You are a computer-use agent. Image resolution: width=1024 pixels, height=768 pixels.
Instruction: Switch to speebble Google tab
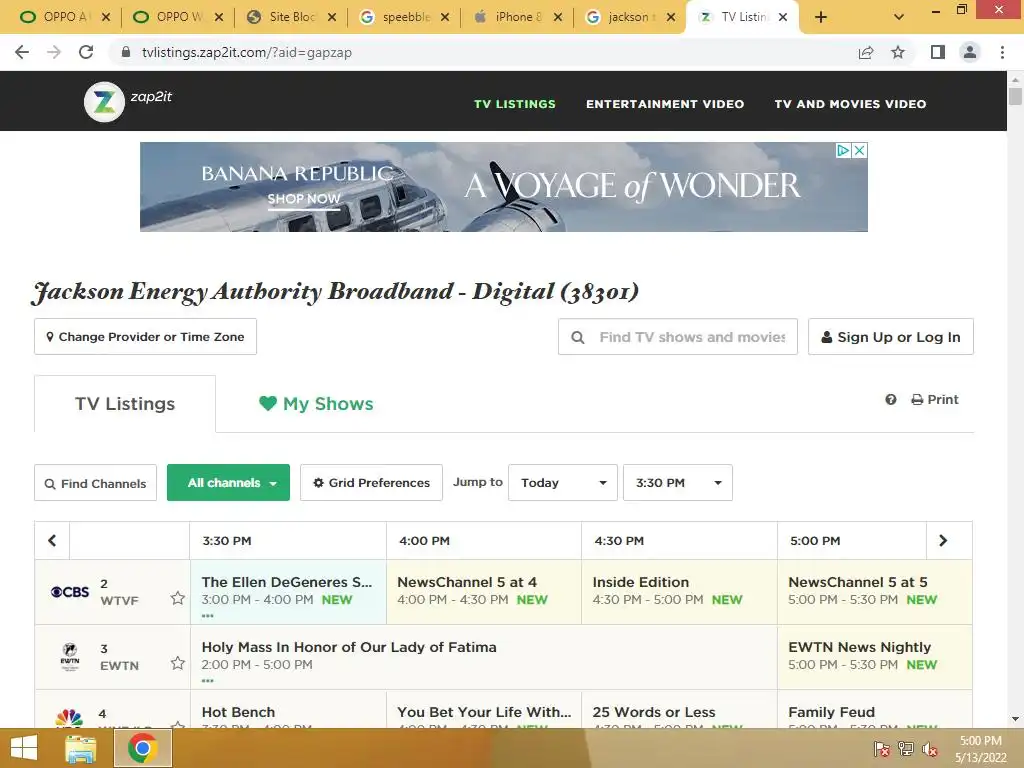[403, 17]
